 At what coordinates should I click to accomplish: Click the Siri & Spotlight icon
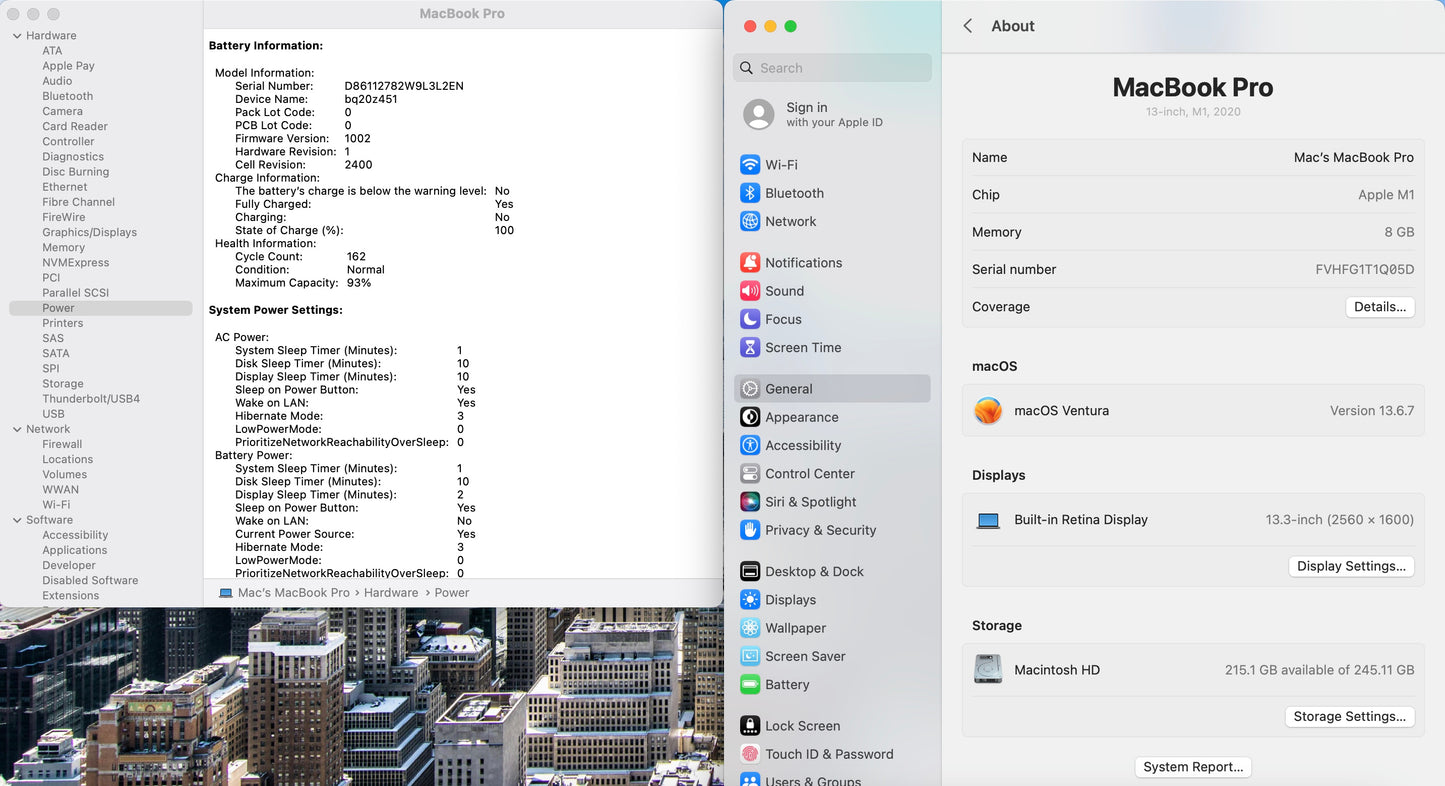pyautogui.click(x=750, y=502)
